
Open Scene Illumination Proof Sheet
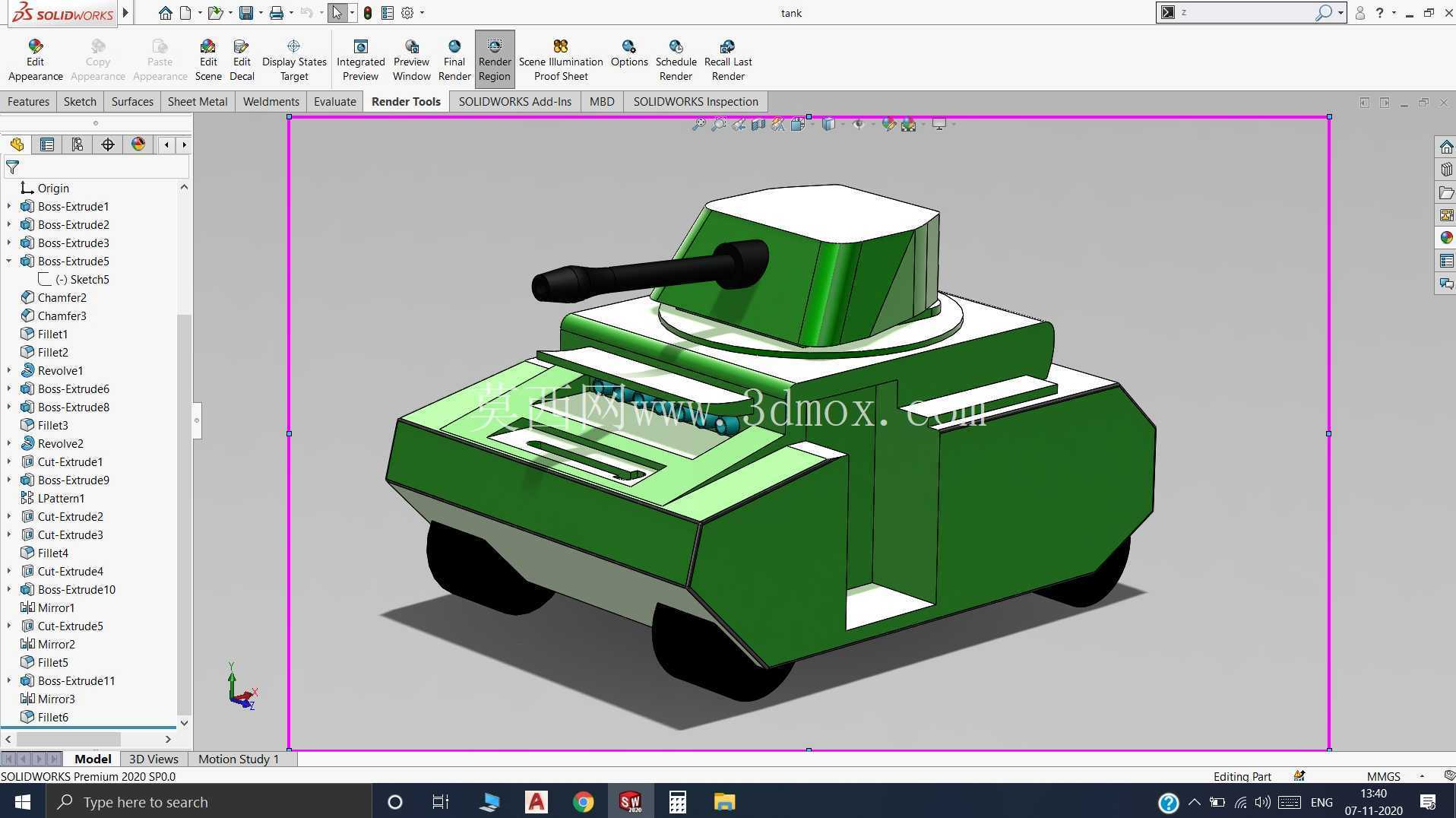[561, 59]
